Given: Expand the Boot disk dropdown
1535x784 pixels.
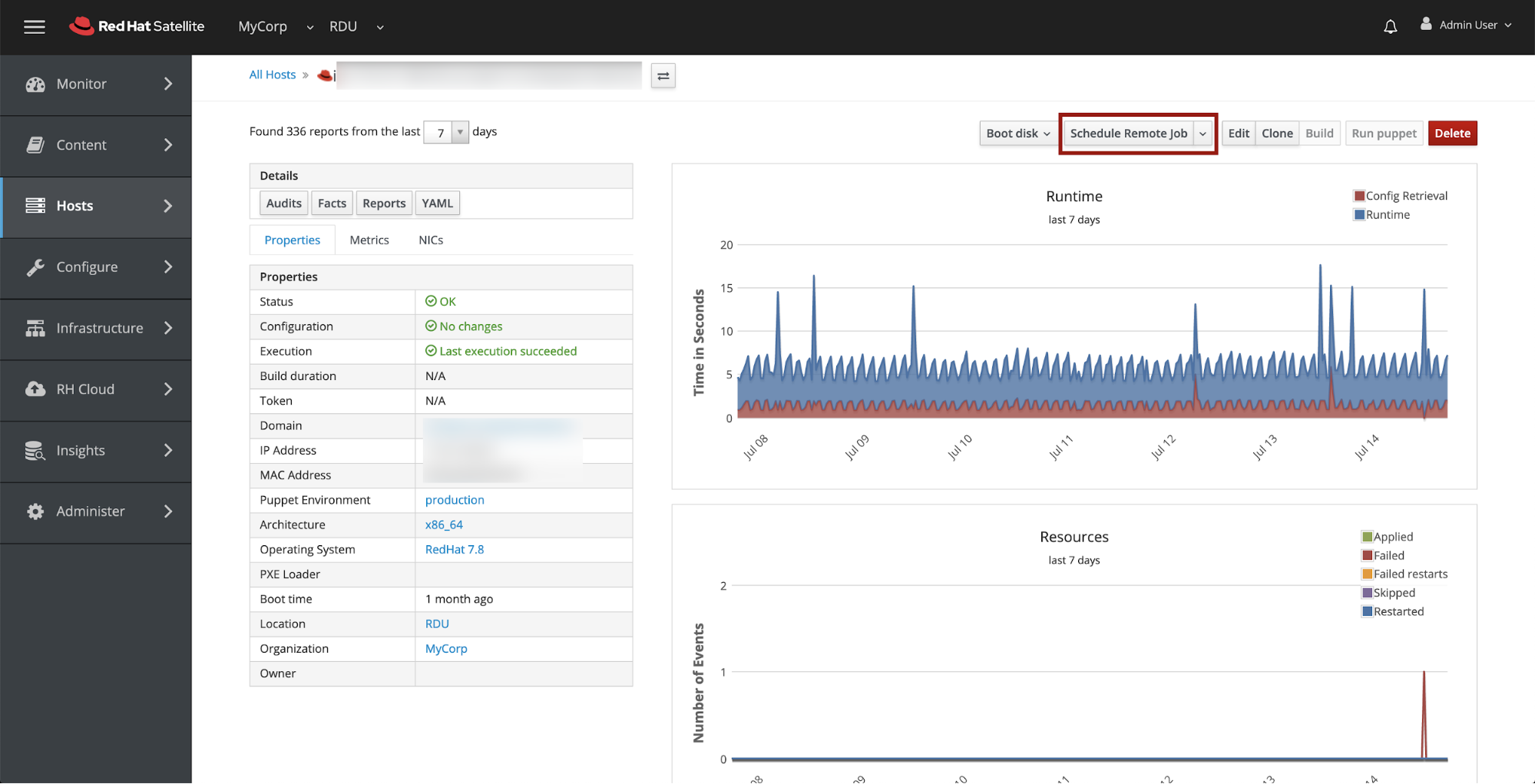Looking at the screenshot, I should pos(1017,134).
